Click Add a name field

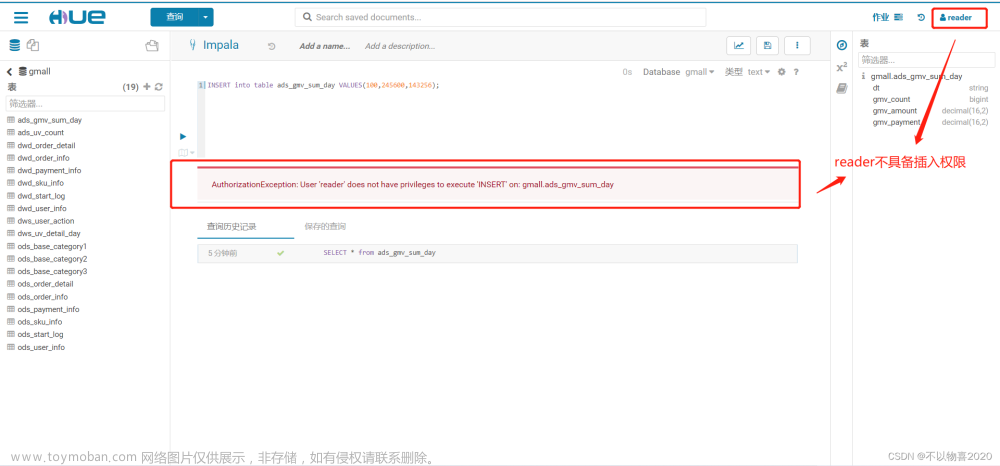pyautogui.click(x=325, y=46)
